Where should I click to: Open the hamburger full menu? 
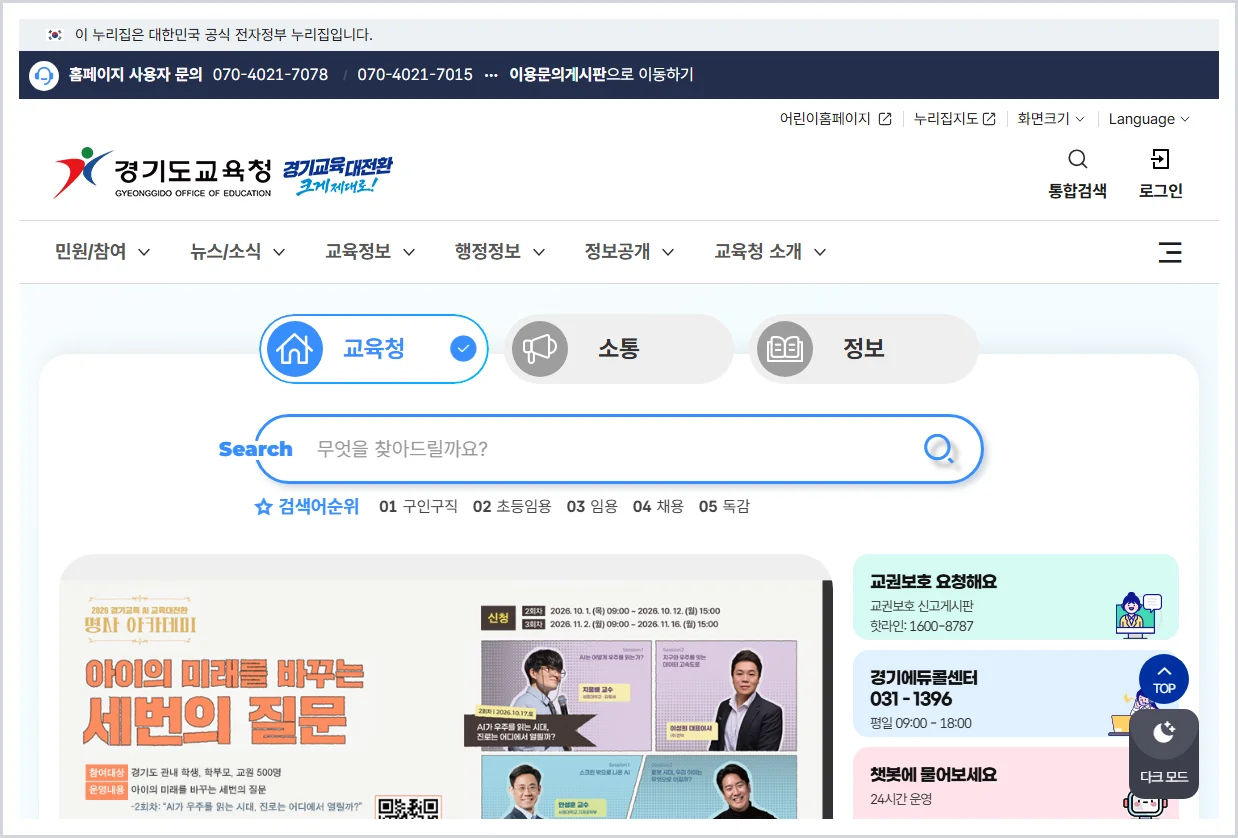click(1170, 252)
